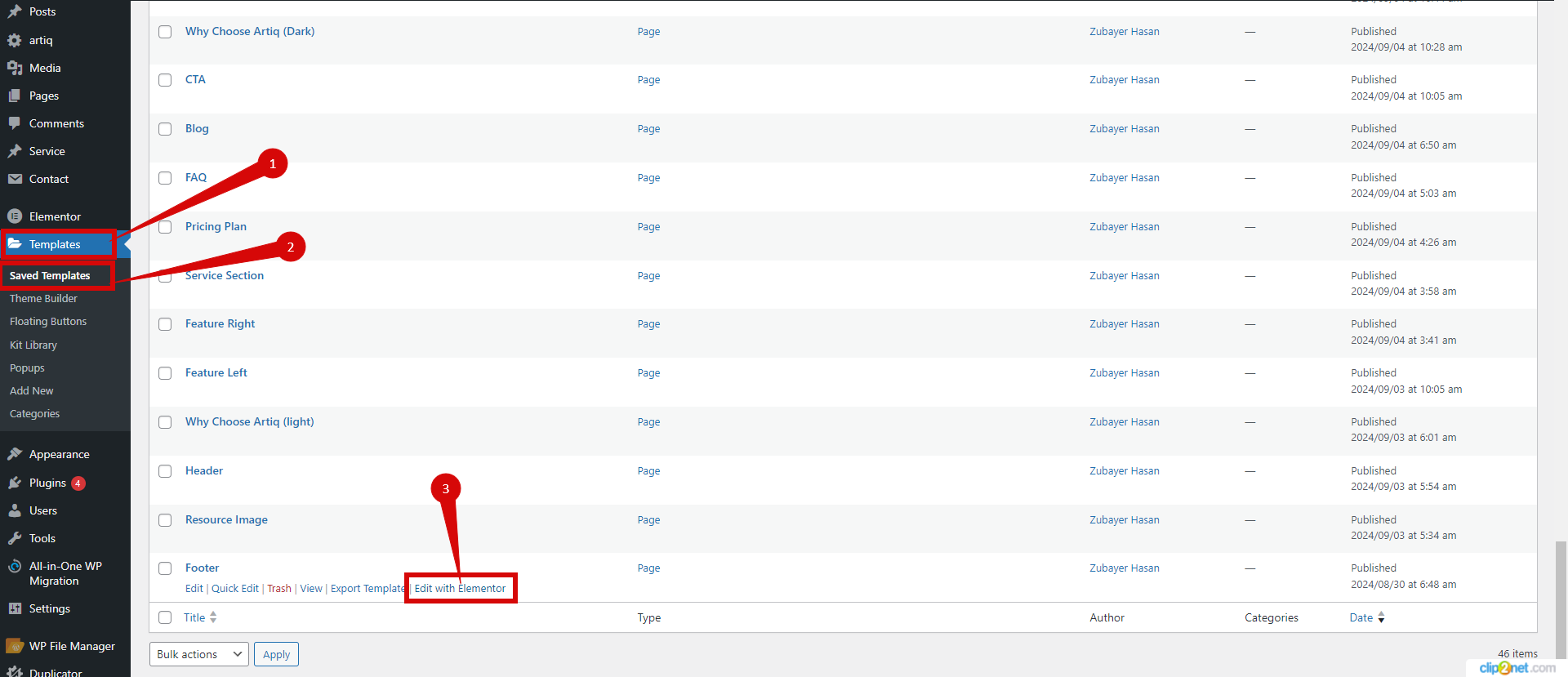Click the Templates folder icon
This screenshot has width=1568, height=677.
pyautogui.click(x=15, y=244)
